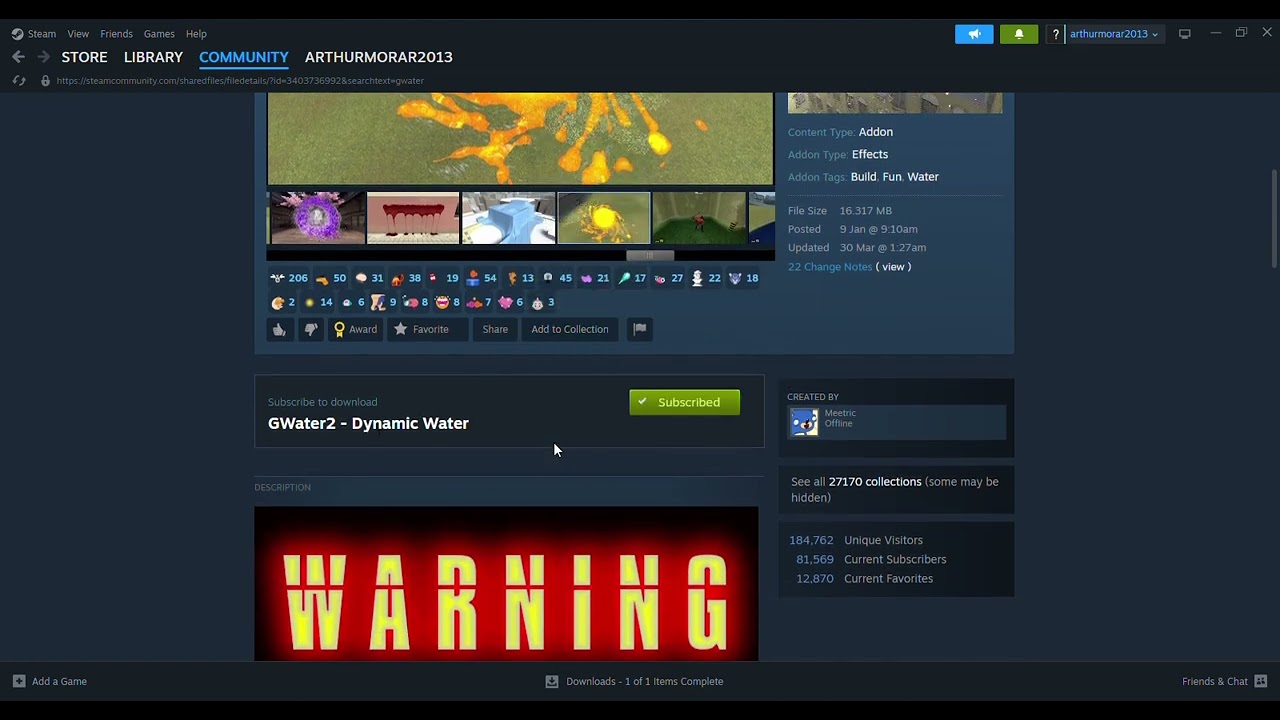Click the award icon with count 13
The image size is (1280, 720).
[512, 278]
